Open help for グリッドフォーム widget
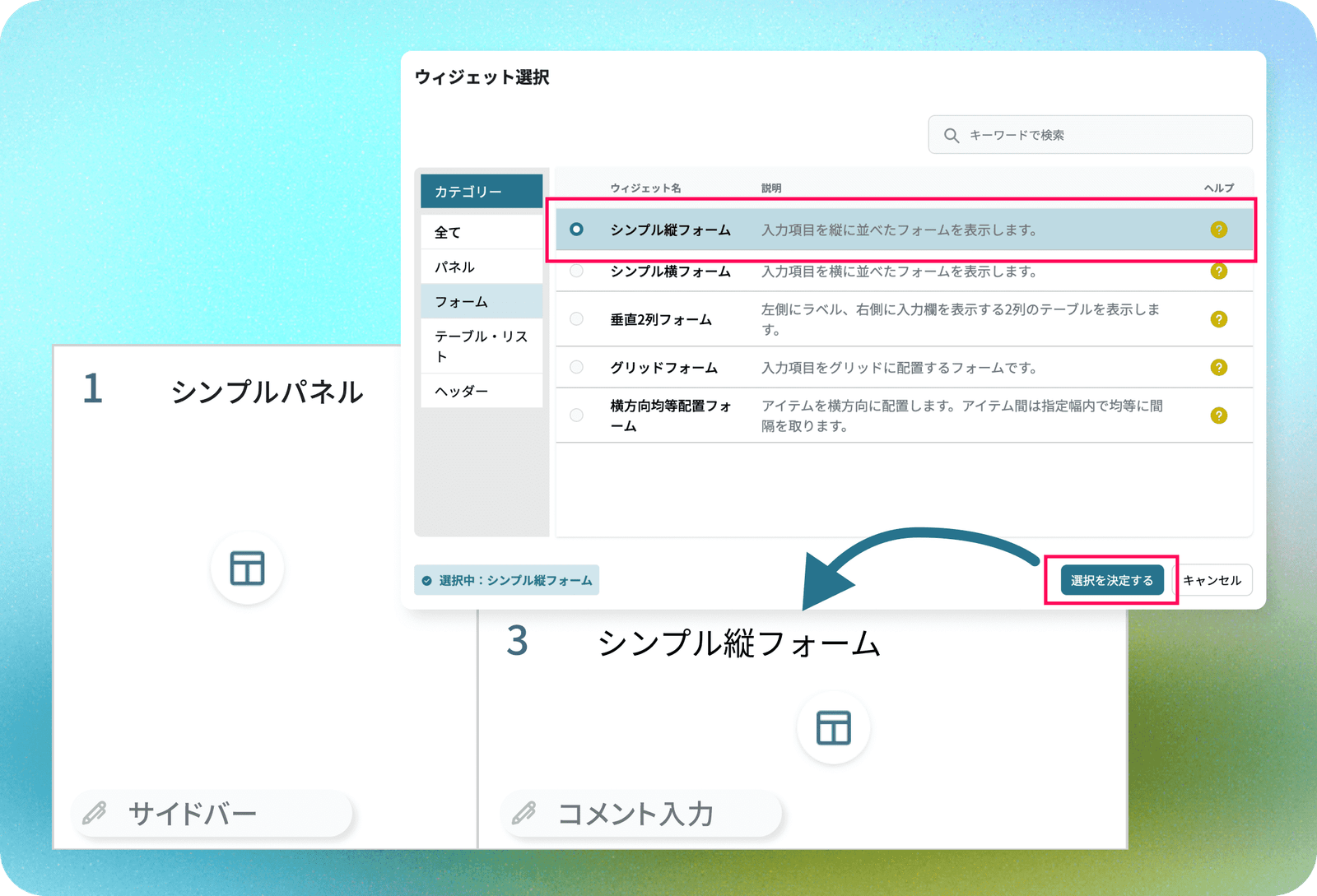The width and height of the screenshot is (1317, 896). click(1219, 368)
